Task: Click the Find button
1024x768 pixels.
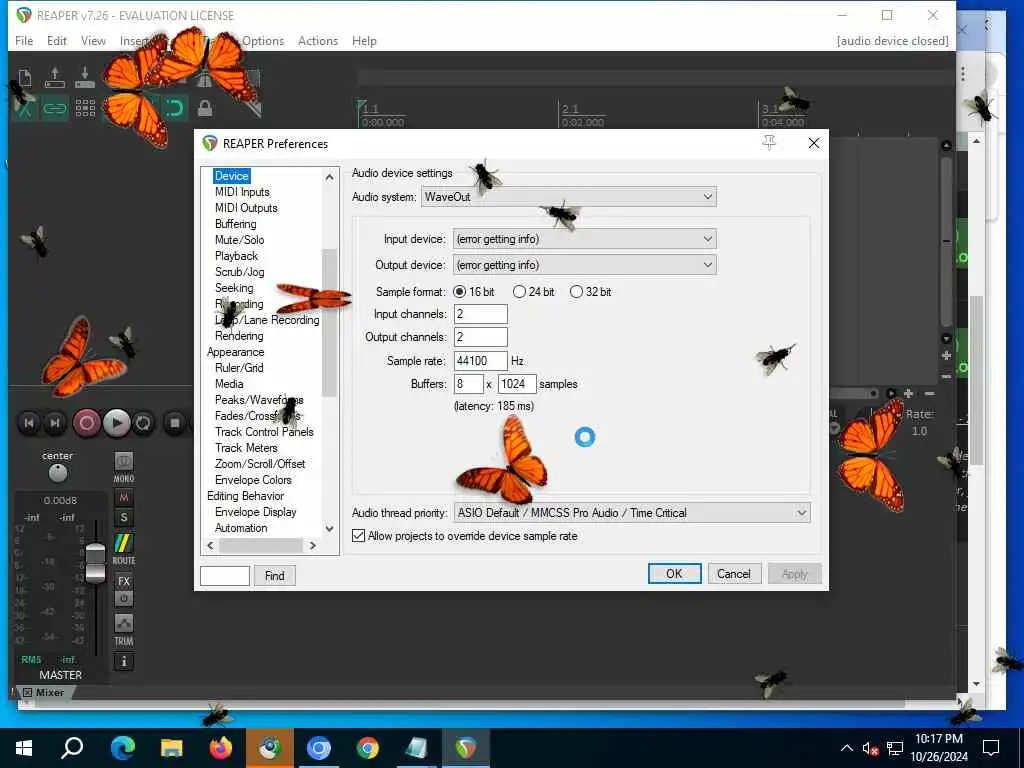Action: tap(274, 575)
